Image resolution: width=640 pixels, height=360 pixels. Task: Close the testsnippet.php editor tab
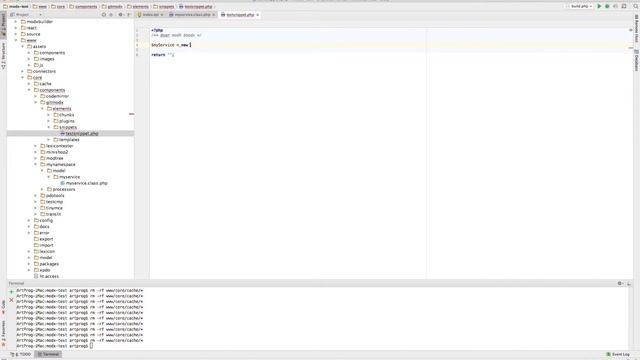[258, 15]
